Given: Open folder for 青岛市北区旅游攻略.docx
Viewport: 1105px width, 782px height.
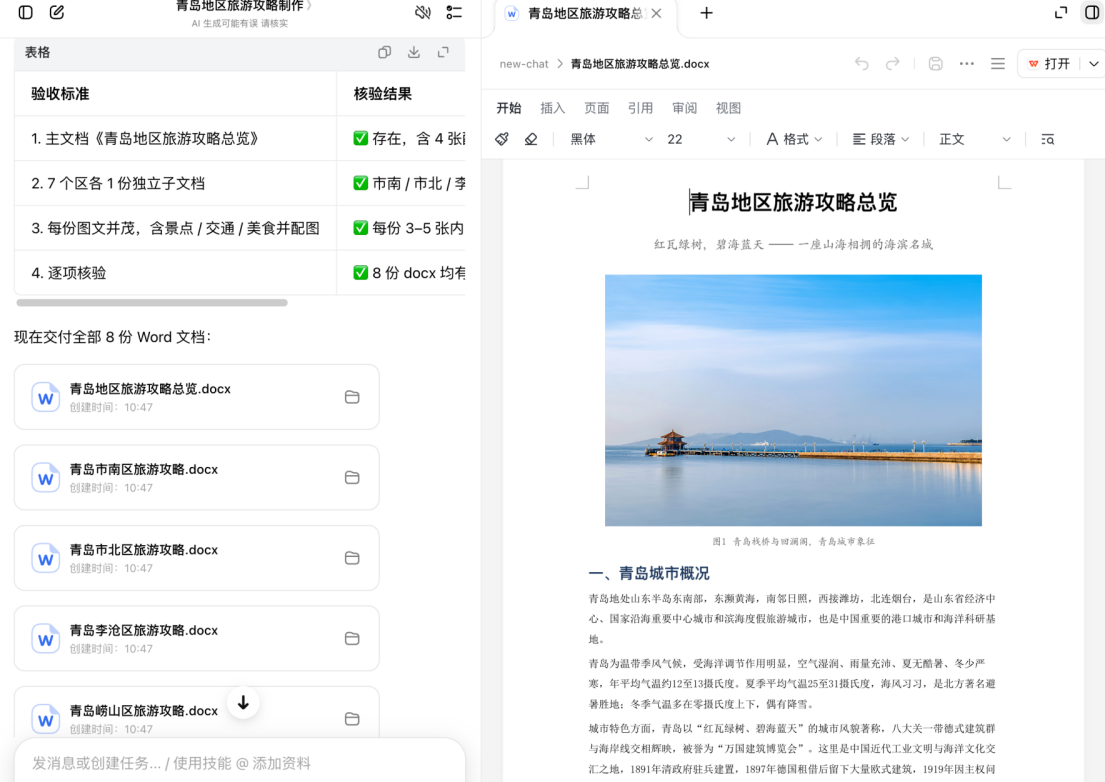Looking at the screenshot, I should click(352, 558).
